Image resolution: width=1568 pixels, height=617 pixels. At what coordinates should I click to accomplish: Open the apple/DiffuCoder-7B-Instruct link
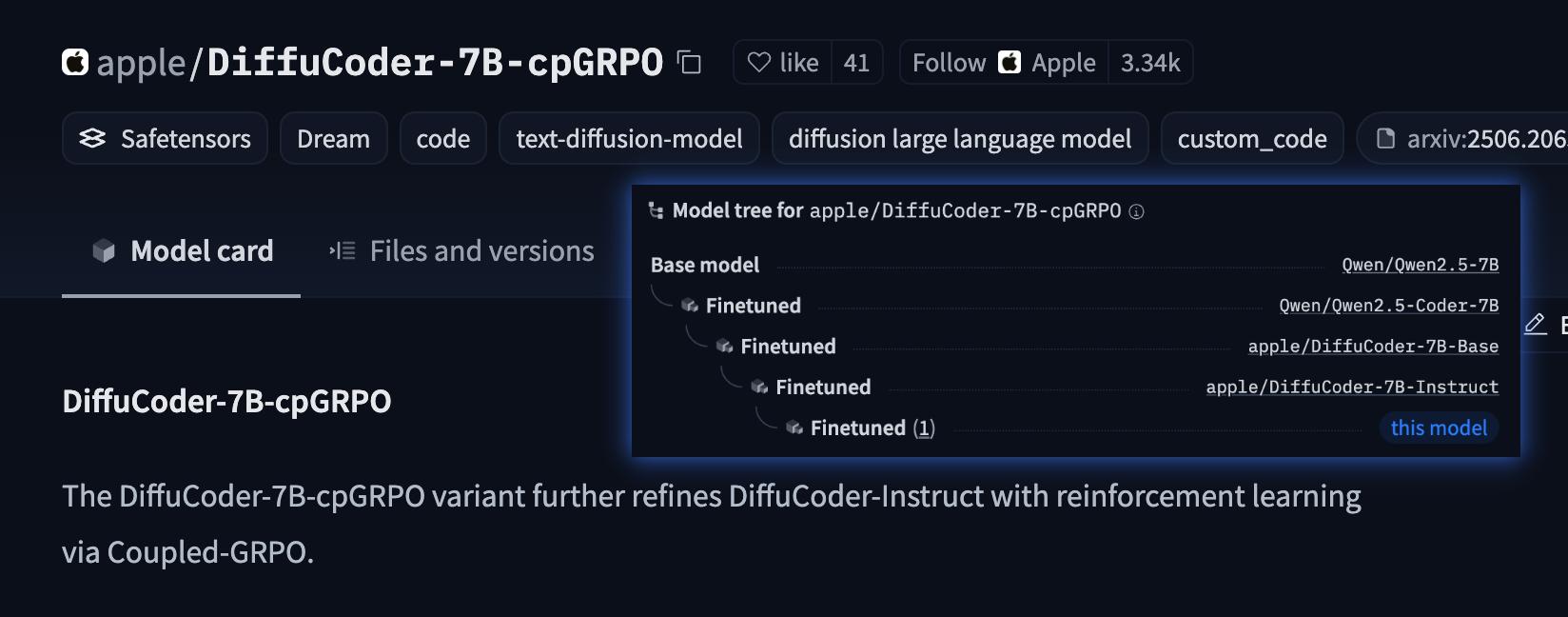point(1352,387)
